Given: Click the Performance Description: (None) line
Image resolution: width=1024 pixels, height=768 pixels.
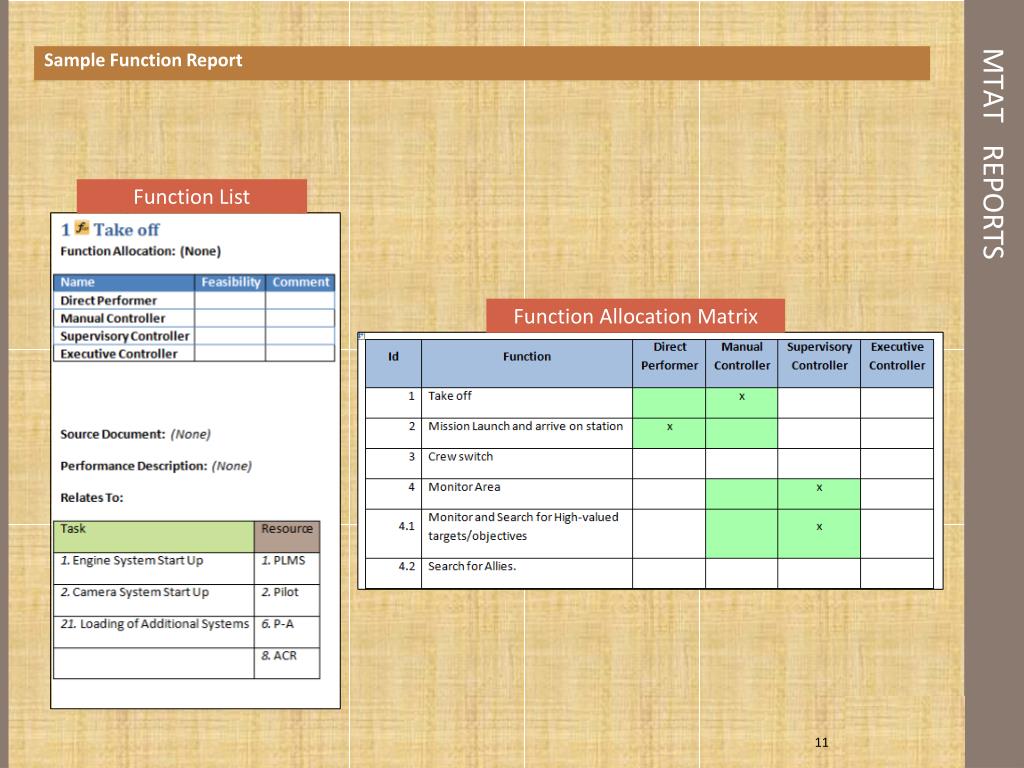Looking at the screenshot, I should pos(156,466).
